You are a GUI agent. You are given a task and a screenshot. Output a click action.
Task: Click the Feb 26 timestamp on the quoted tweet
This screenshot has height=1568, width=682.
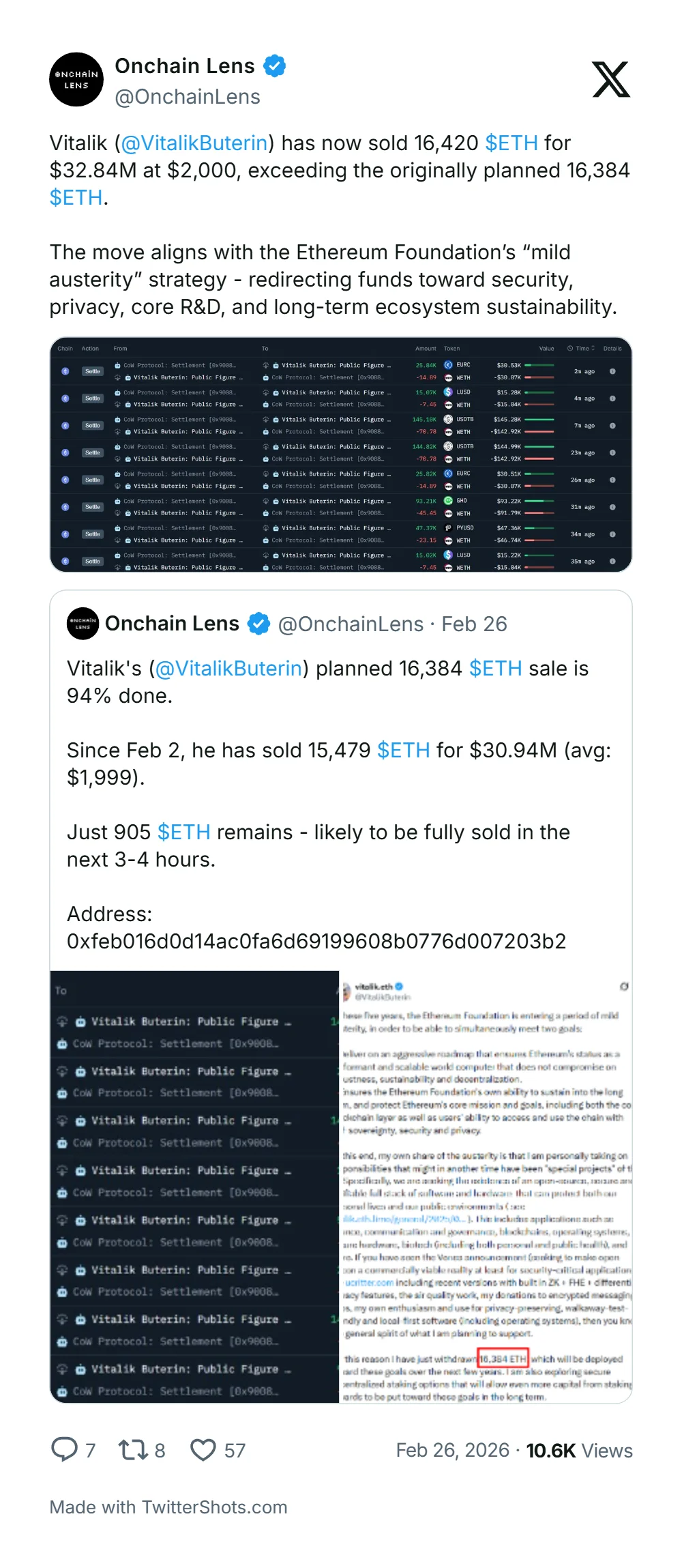pos(474,623)
